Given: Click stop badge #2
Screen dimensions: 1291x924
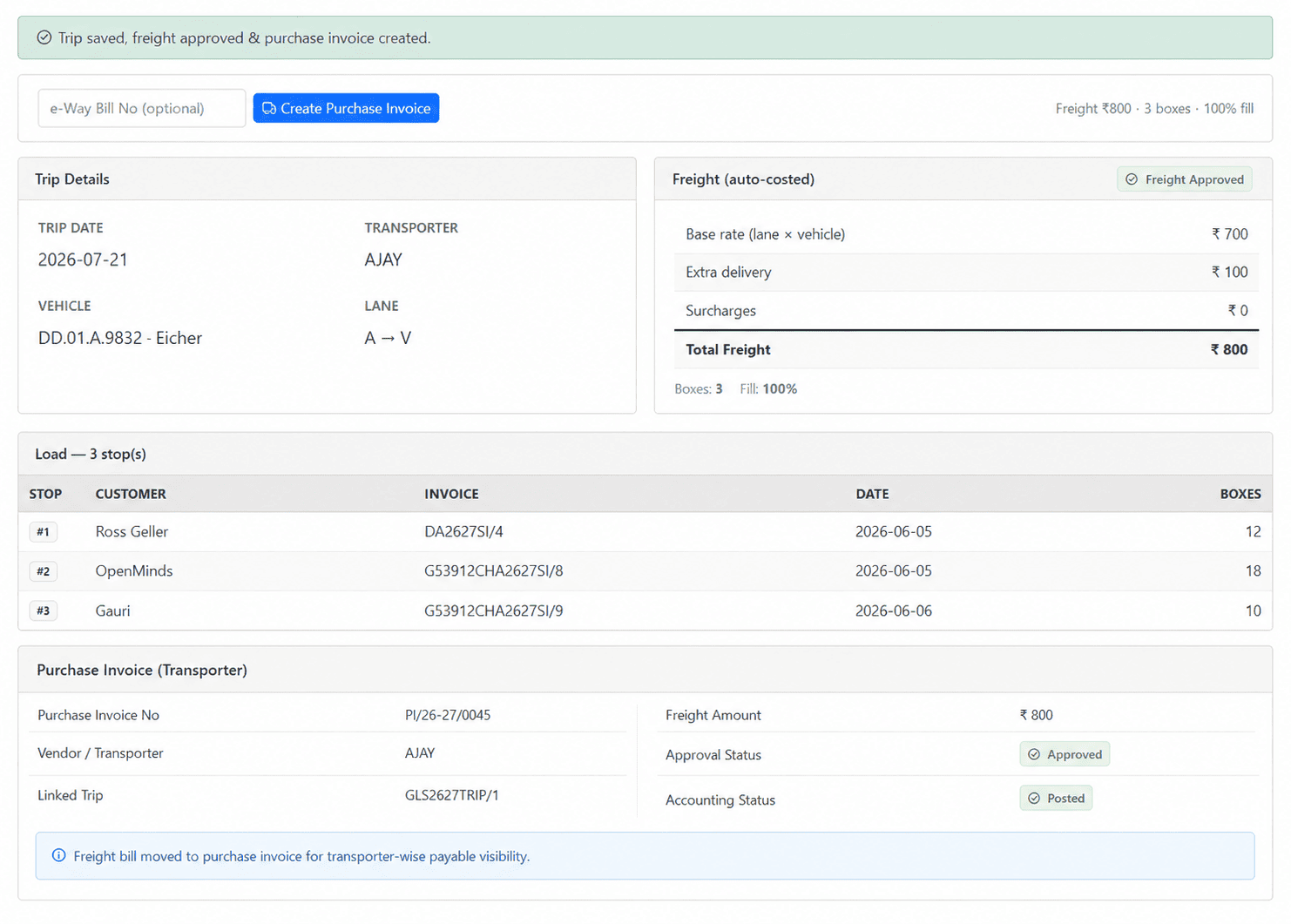Looking at the screenshot, I should pos(44,571).
